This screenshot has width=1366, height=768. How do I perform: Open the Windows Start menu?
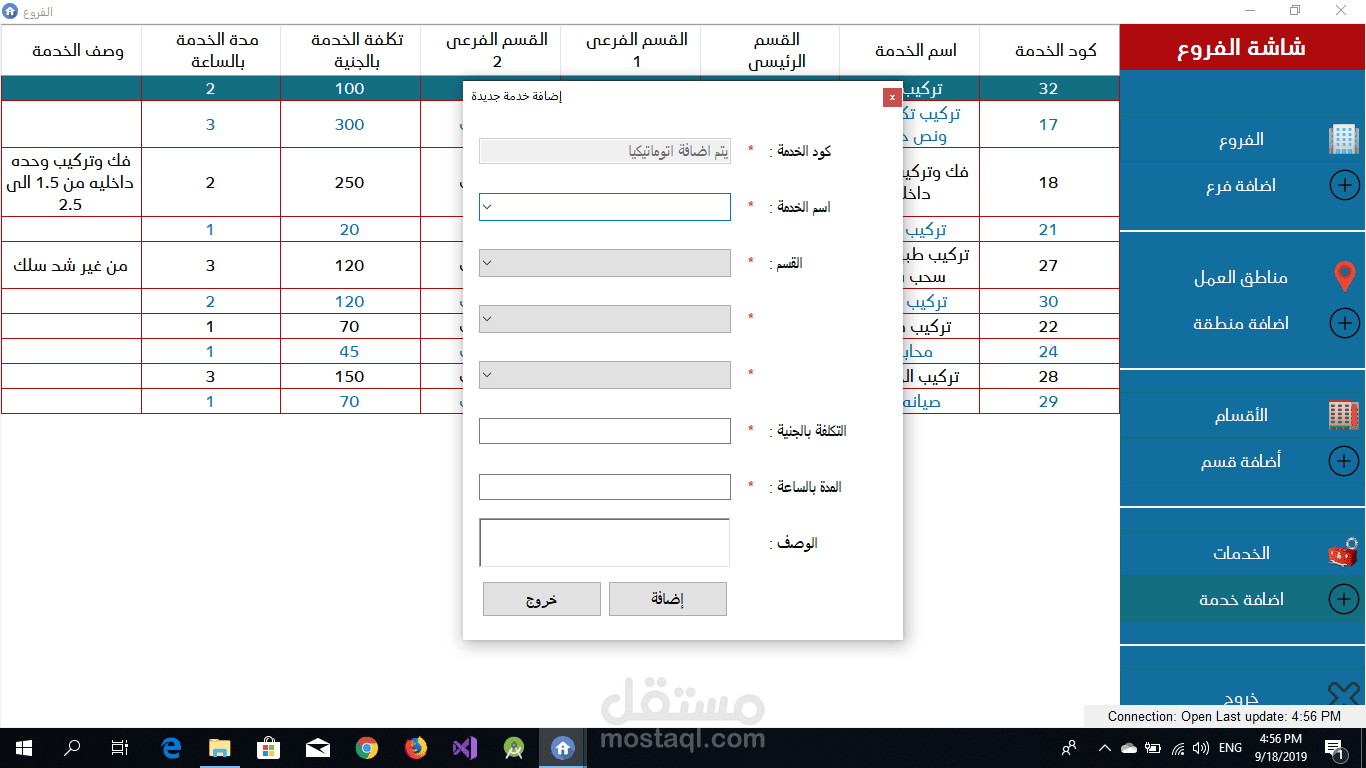coord(24,747)
